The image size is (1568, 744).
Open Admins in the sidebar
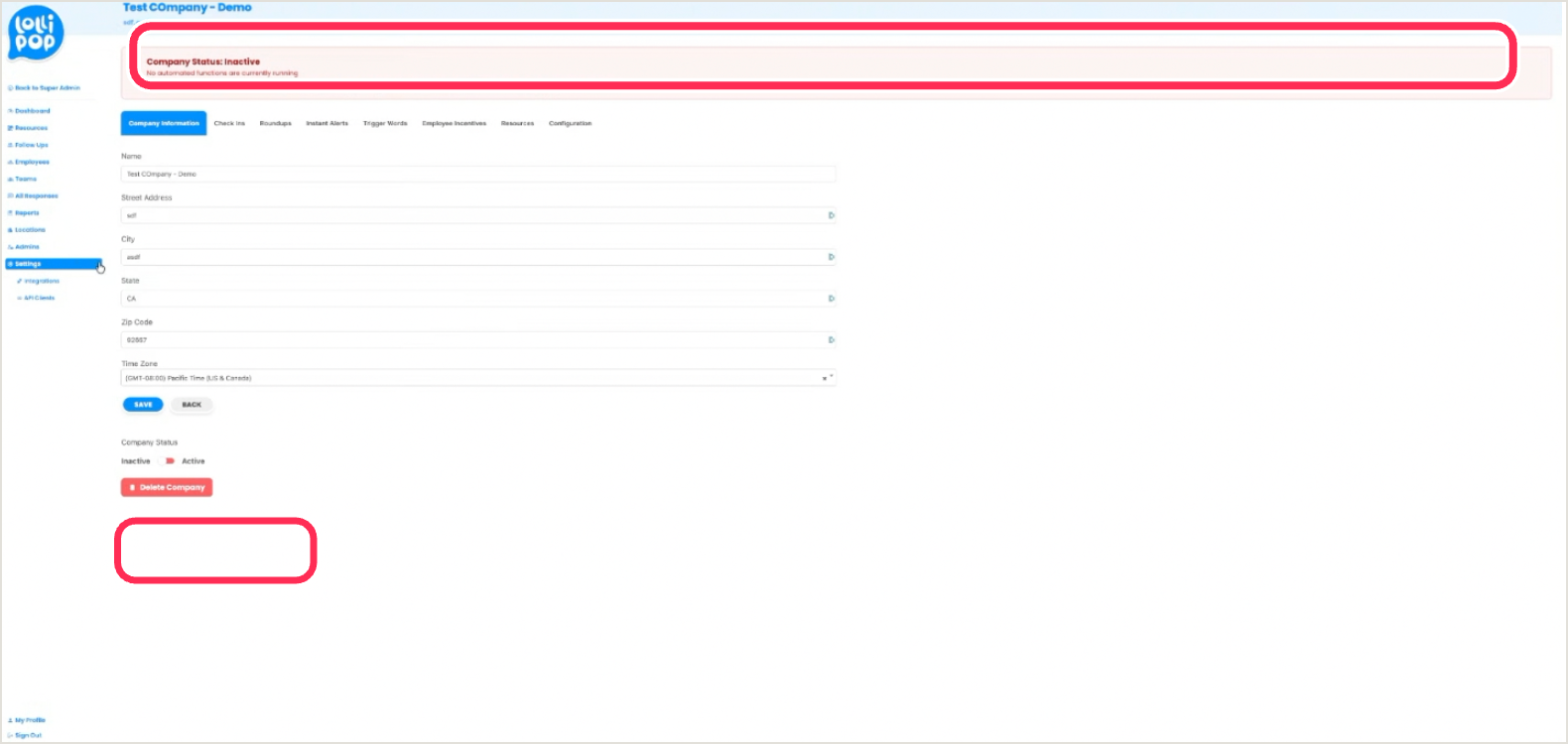click(24, 246)
